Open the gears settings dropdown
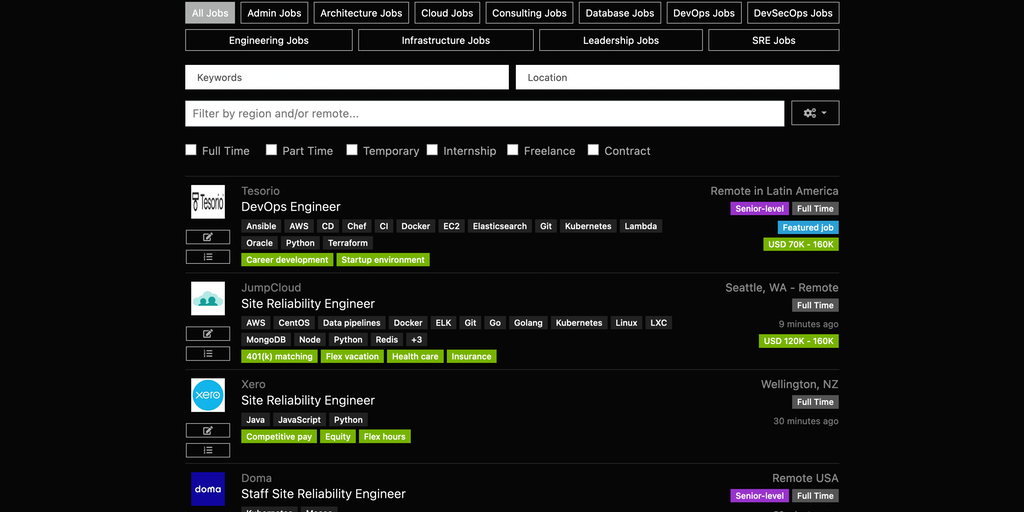 pyautogui.click(x=815, y=113)
